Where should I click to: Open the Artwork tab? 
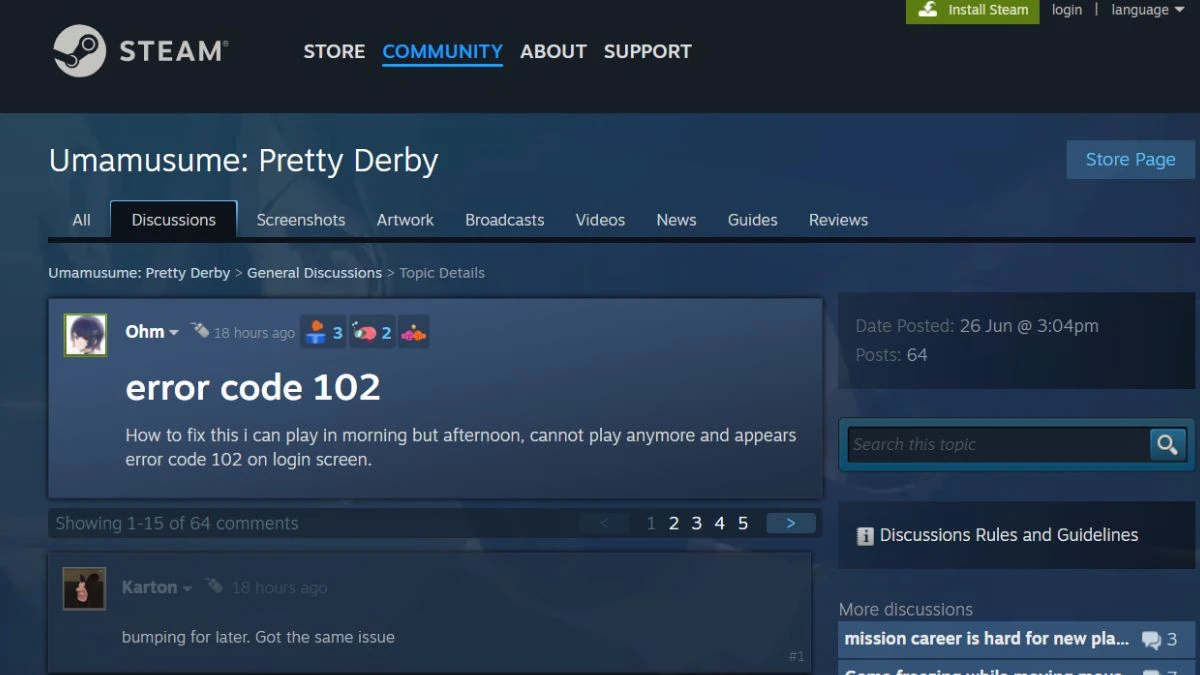[405, 220]
